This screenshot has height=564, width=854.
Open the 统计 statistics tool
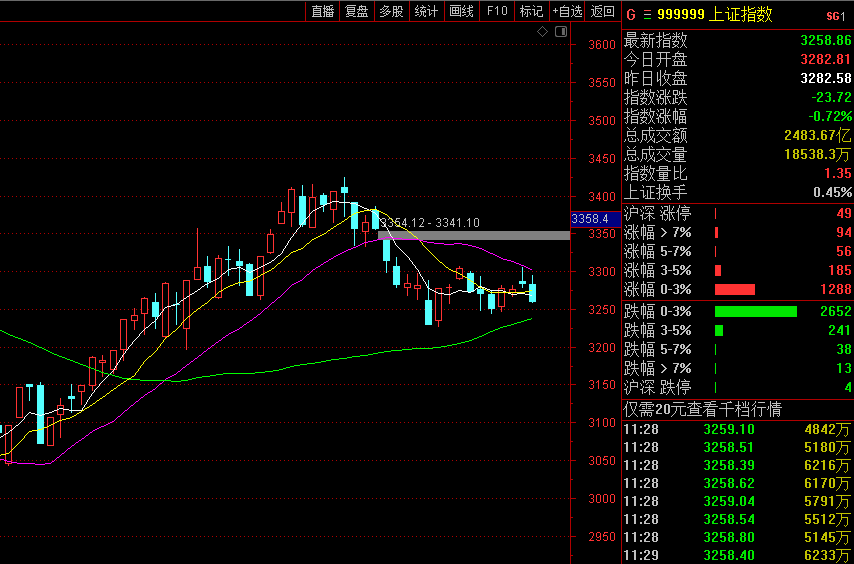coord(426,11)
